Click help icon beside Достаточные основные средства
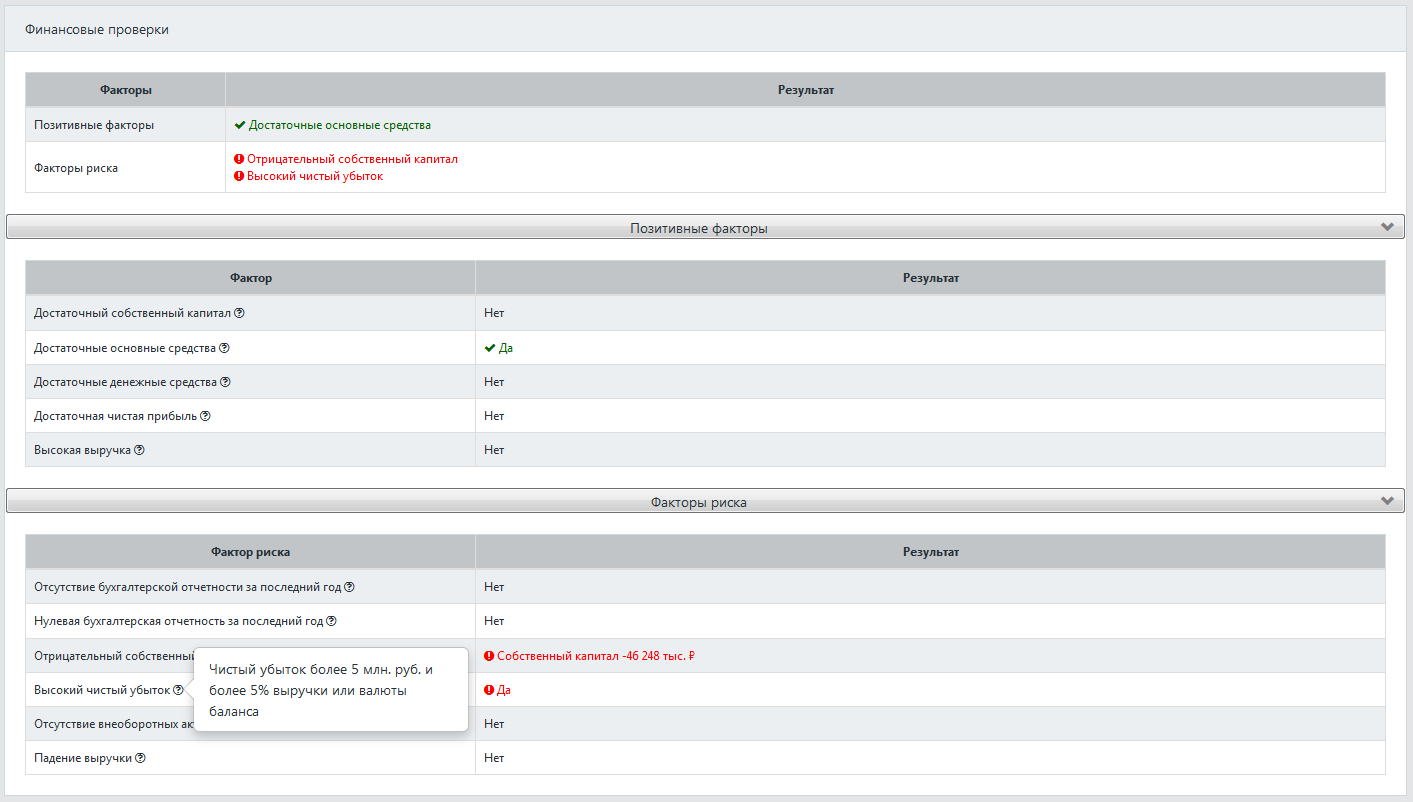Image resolution: width=1413 pixels, height=802 pixels. pyautogui.click(x=224, y=348)
